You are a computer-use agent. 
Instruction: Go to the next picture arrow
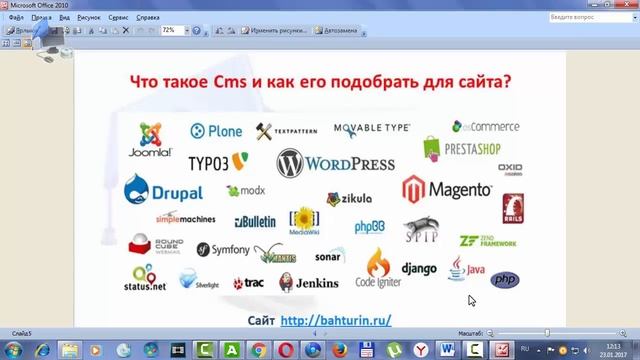pos(325,333)
